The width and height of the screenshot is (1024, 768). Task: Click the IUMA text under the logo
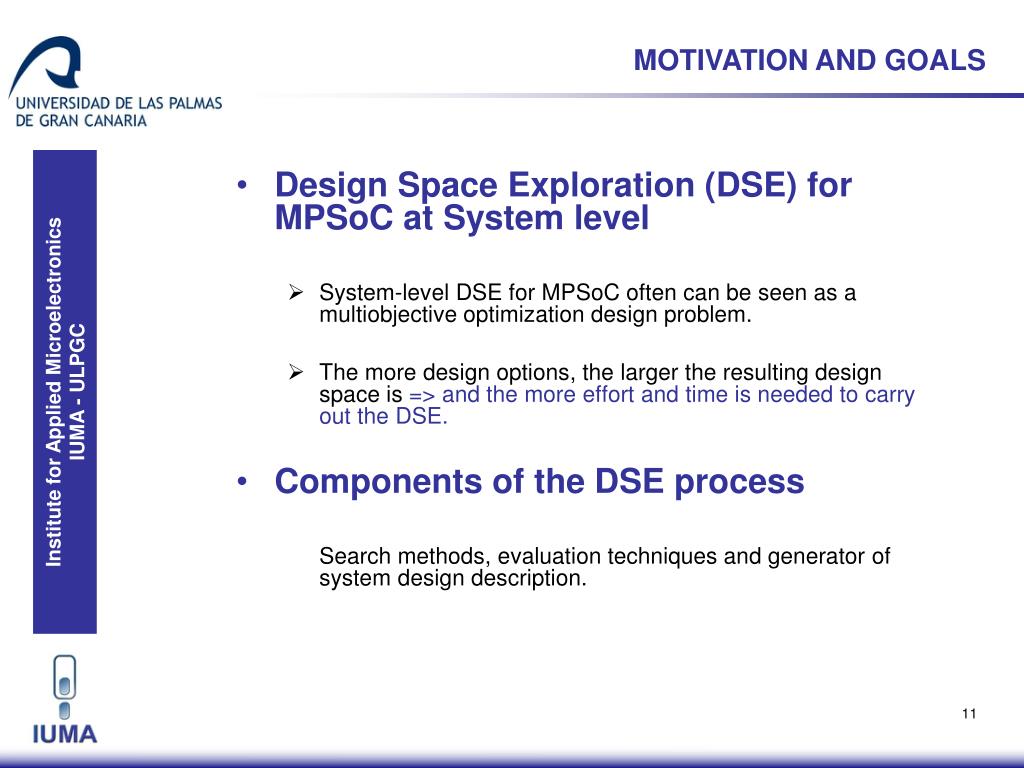coord(65,734)
